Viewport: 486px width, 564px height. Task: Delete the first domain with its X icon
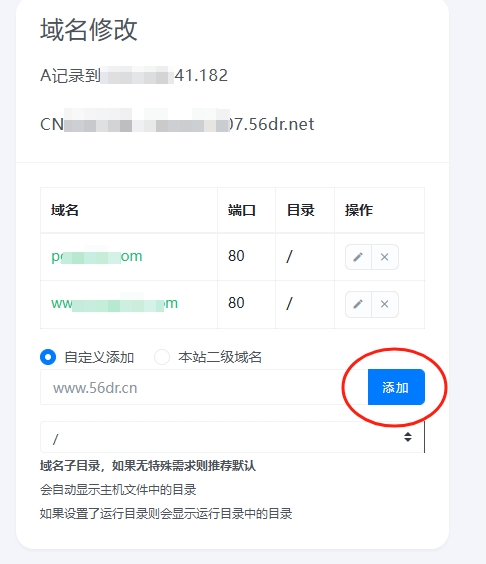coord(385,257)
